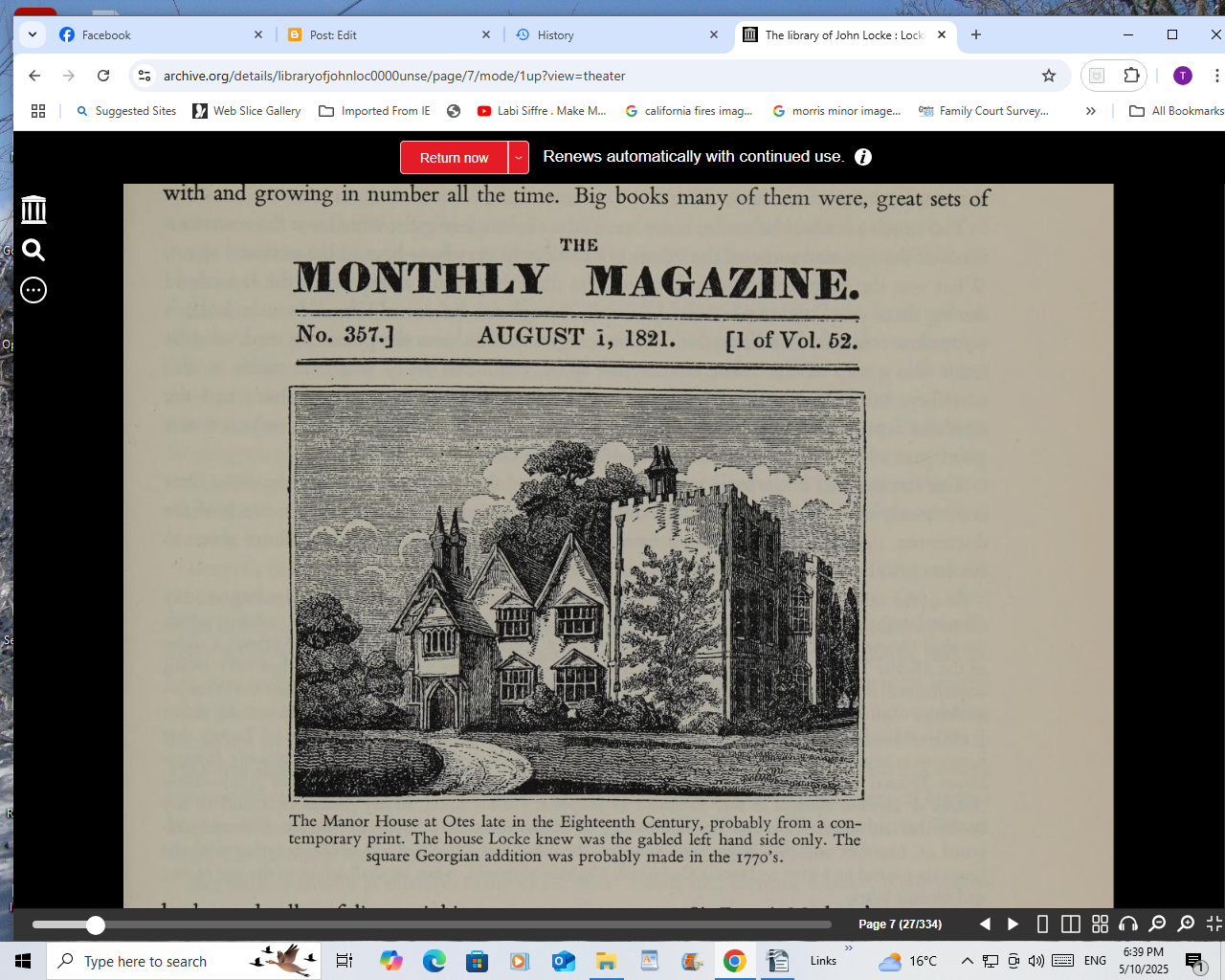The image size is (1225, 980).
Task: Switch to two-page view
Action: [1071, 924]
